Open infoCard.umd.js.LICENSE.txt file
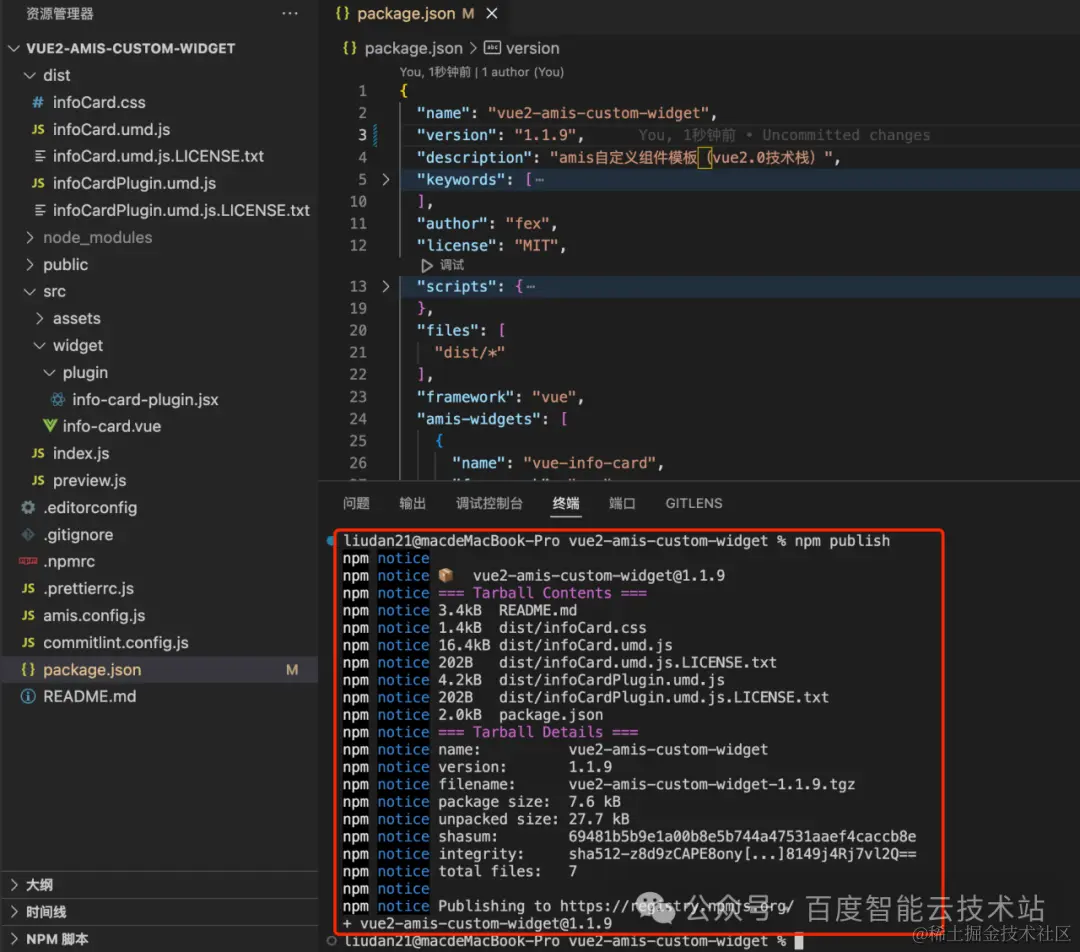Screen dimensions: 1080x952 [158, 156]
